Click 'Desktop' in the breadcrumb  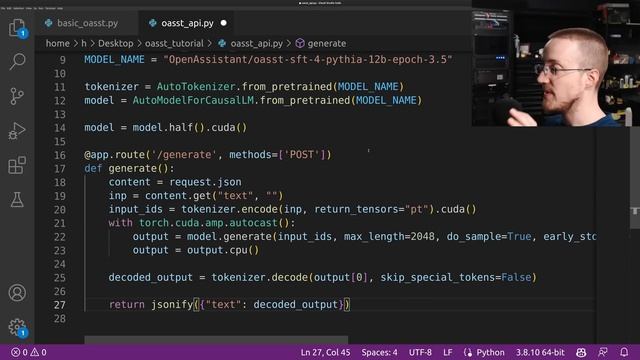click(x=116, y=43)
